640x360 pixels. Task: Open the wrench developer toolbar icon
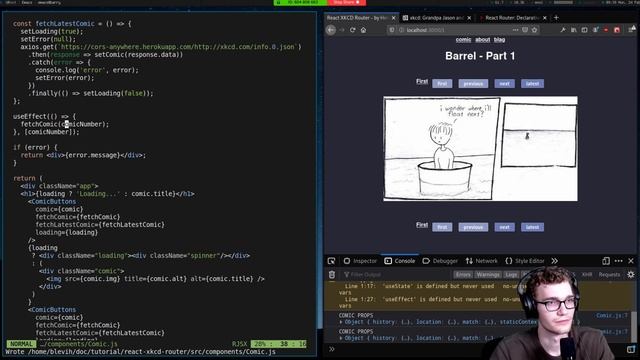[x=563, y=30]
